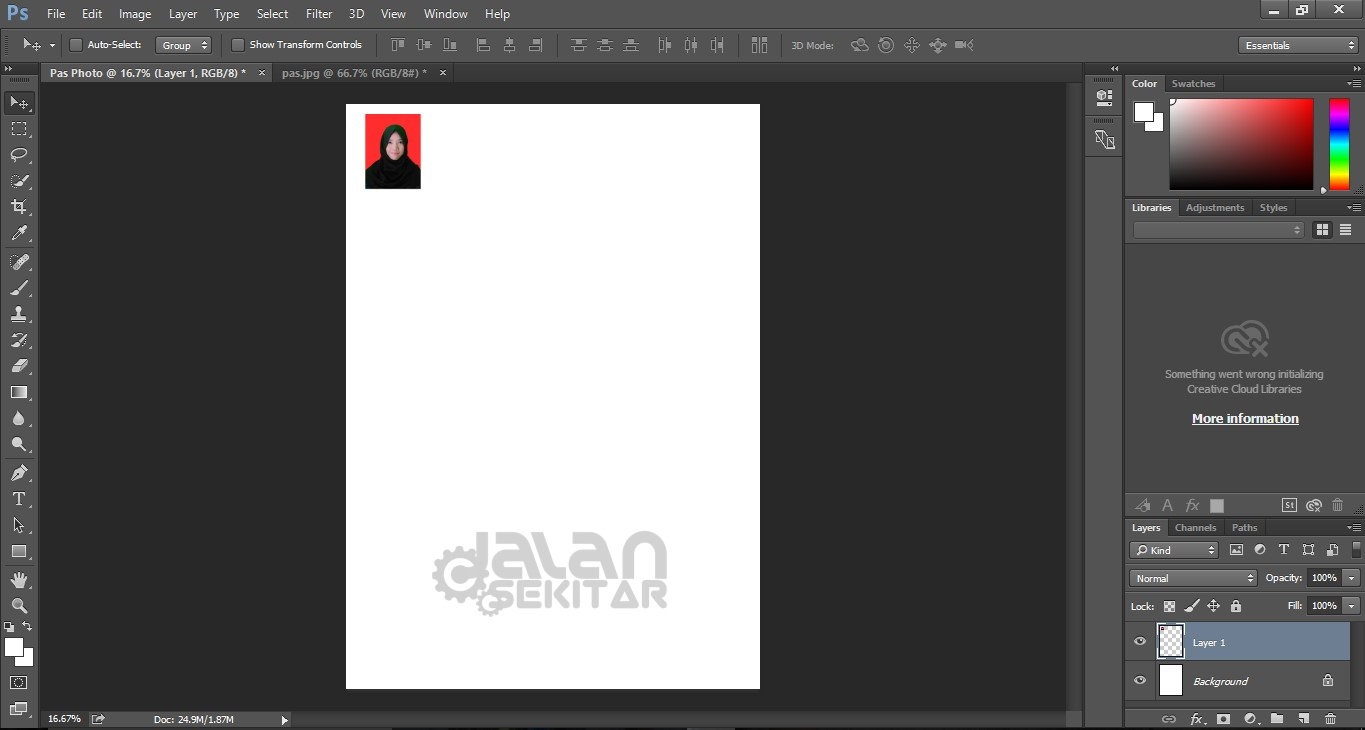Toggle Lock image pixels brush icon
Image resolution: width=1365 pixels, height=730 pixels.
coord(1191,606)
